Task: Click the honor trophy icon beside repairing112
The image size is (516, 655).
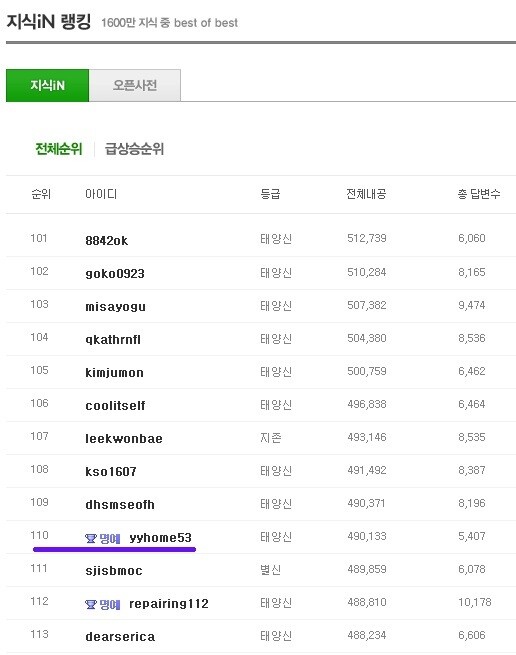Action: coord(91,604)
